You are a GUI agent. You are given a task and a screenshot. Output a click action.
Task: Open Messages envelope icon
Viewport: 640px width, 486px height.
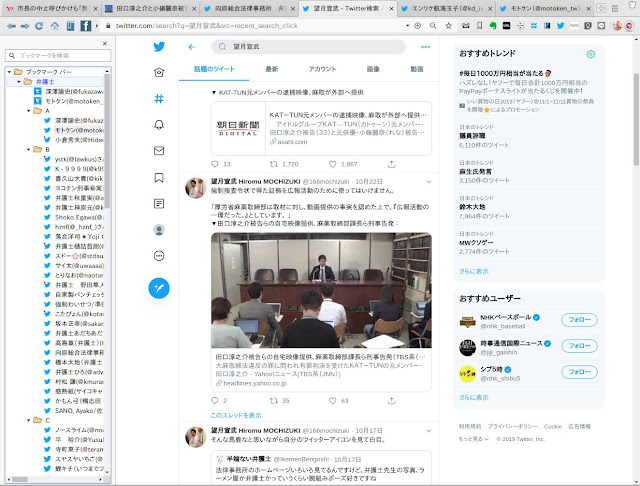click(x=159, y=151)
